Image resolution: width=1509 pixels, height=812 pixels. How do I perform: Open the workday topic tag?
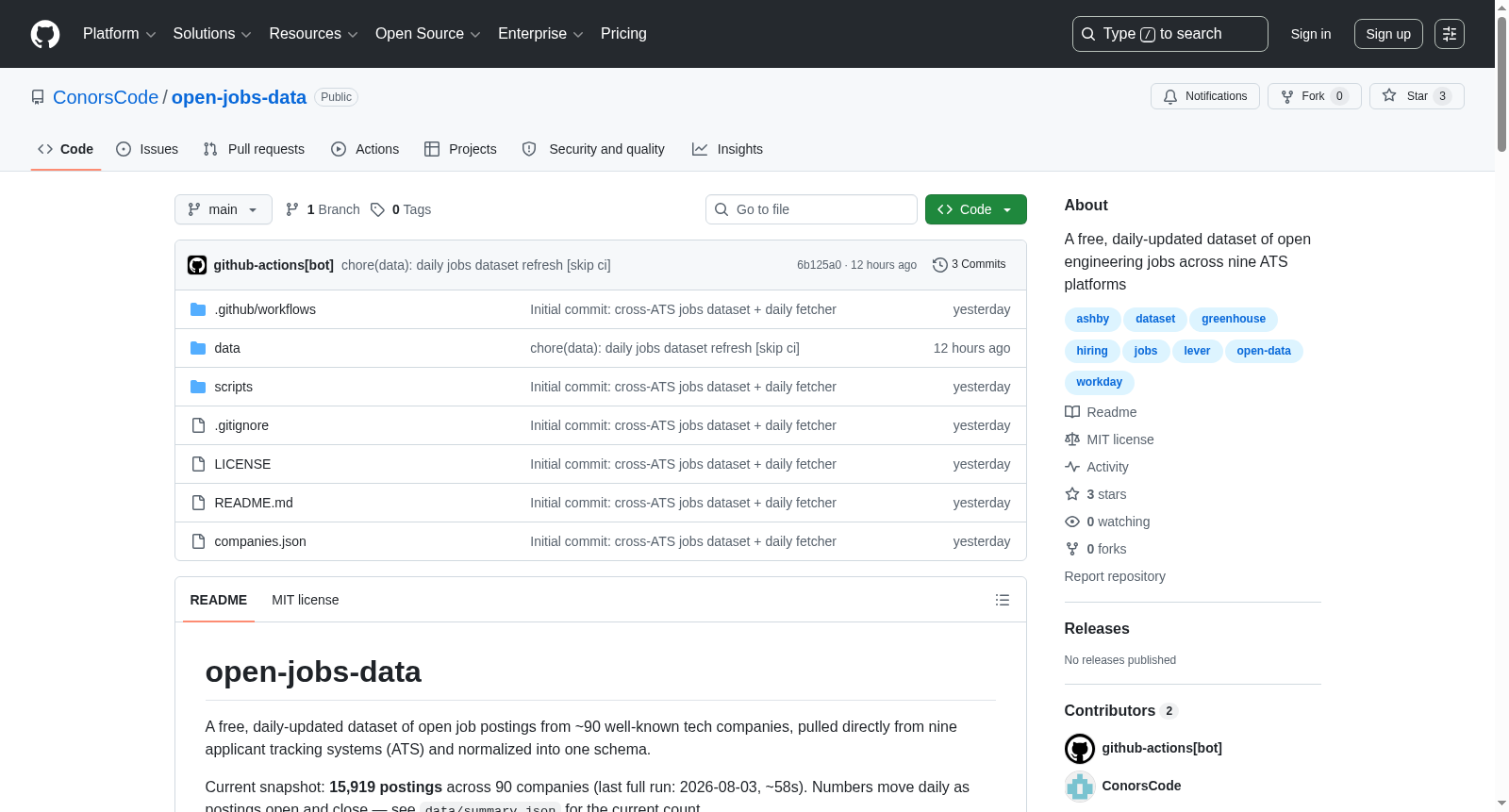point(1100,382)
